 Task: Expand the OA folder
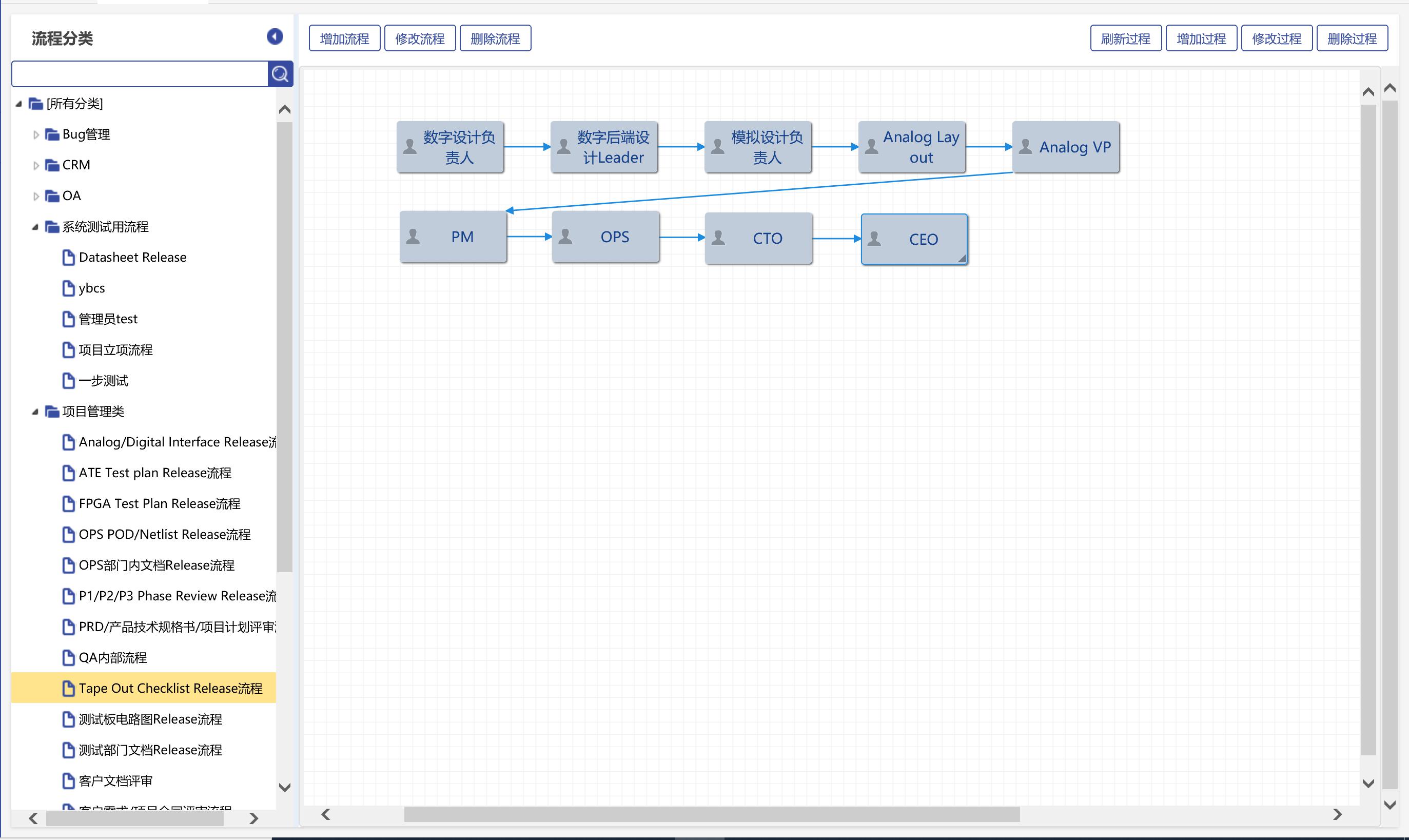[x=35, y=196]
